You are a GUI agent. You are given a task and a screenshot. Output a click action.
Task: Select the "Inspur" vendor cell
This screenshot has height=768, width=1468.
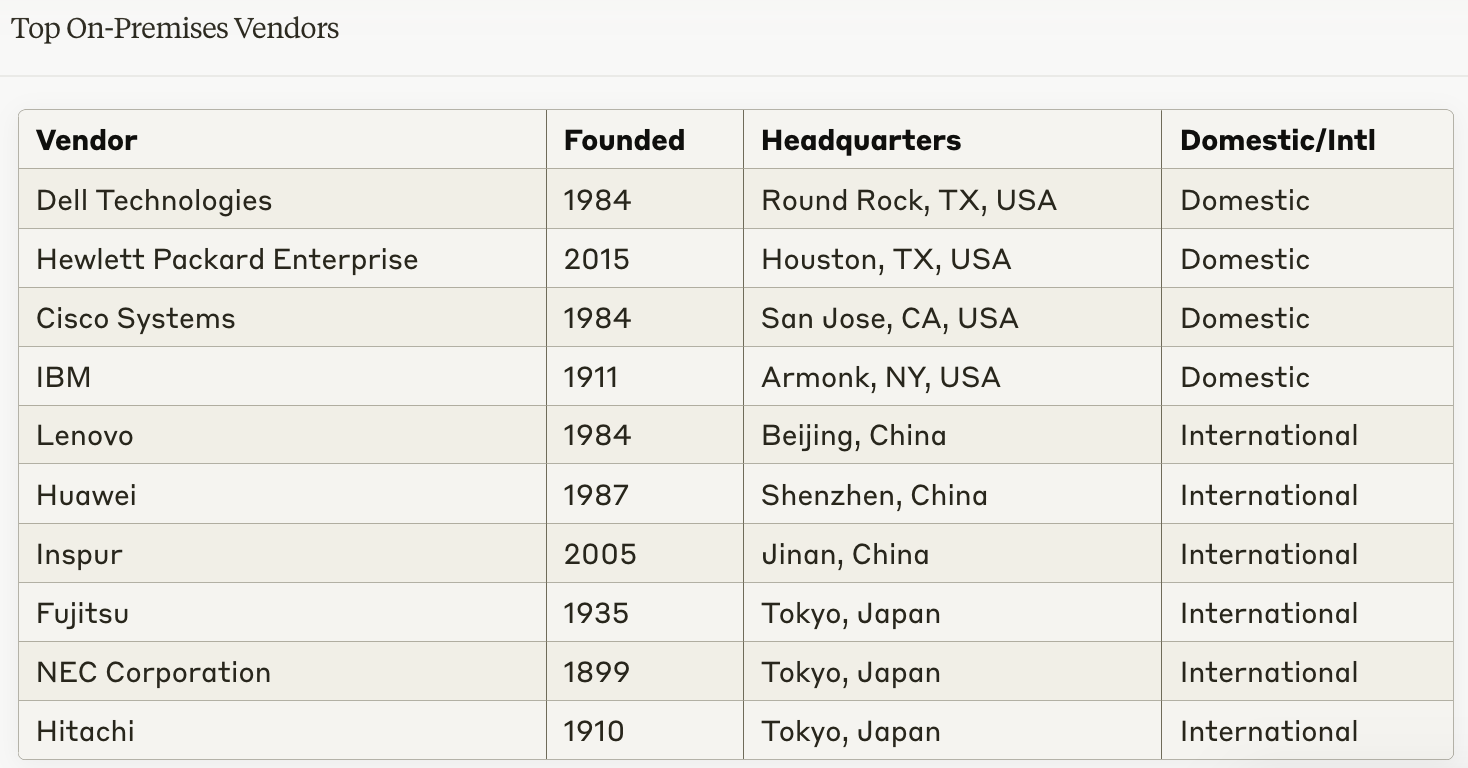283,554
